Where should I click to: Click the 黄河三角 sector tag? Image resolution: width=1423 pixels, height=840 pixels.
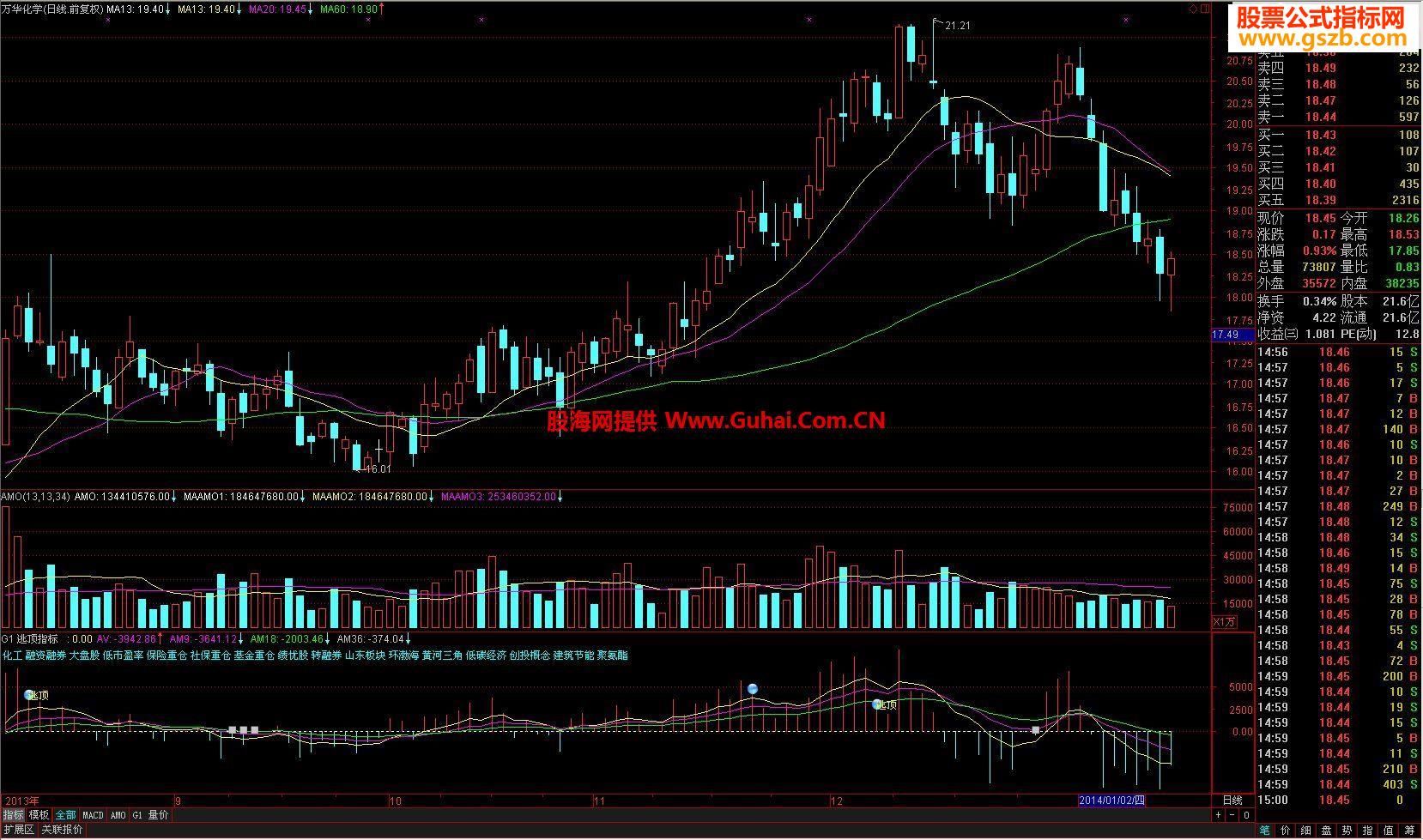tap(442, 656)
